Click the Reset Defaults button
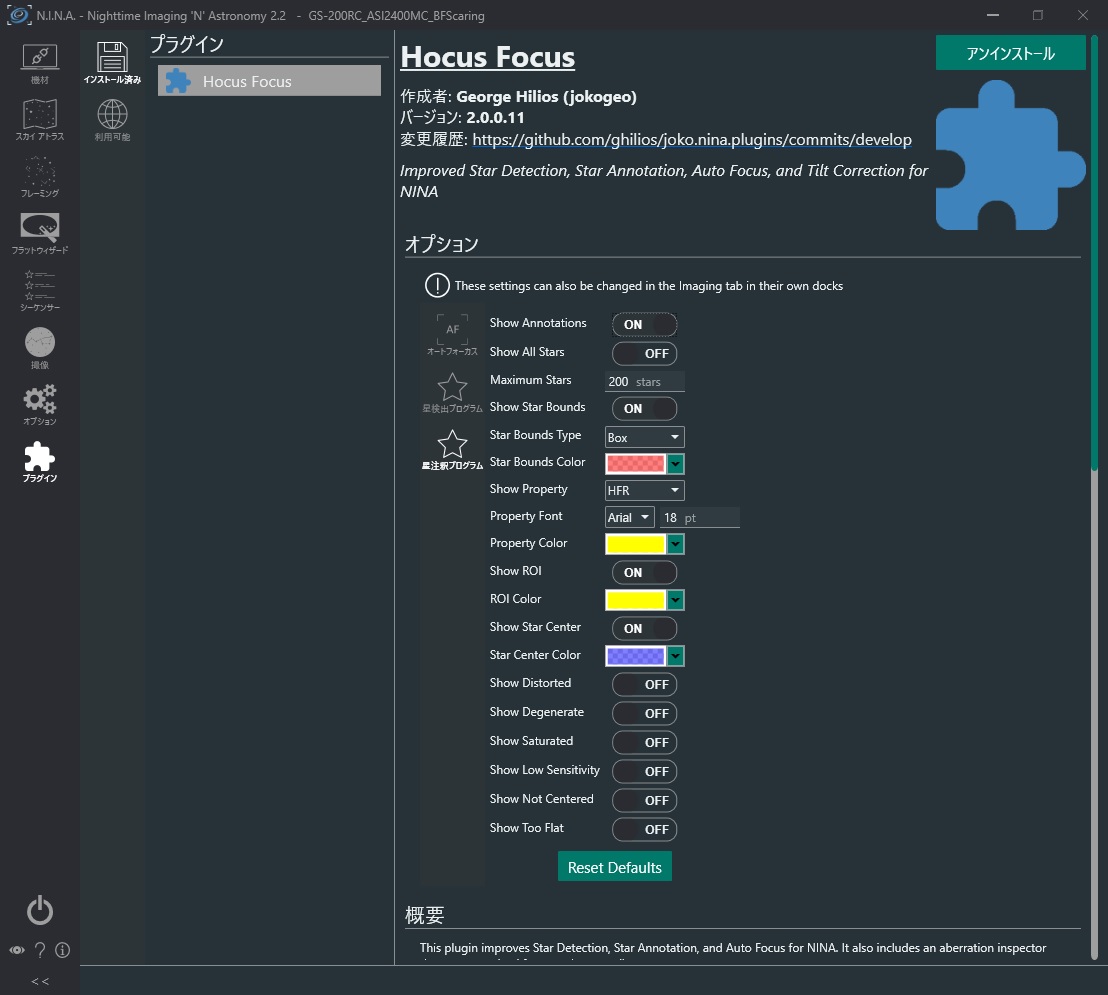1108x995 pixels. (x=615, y=867)
